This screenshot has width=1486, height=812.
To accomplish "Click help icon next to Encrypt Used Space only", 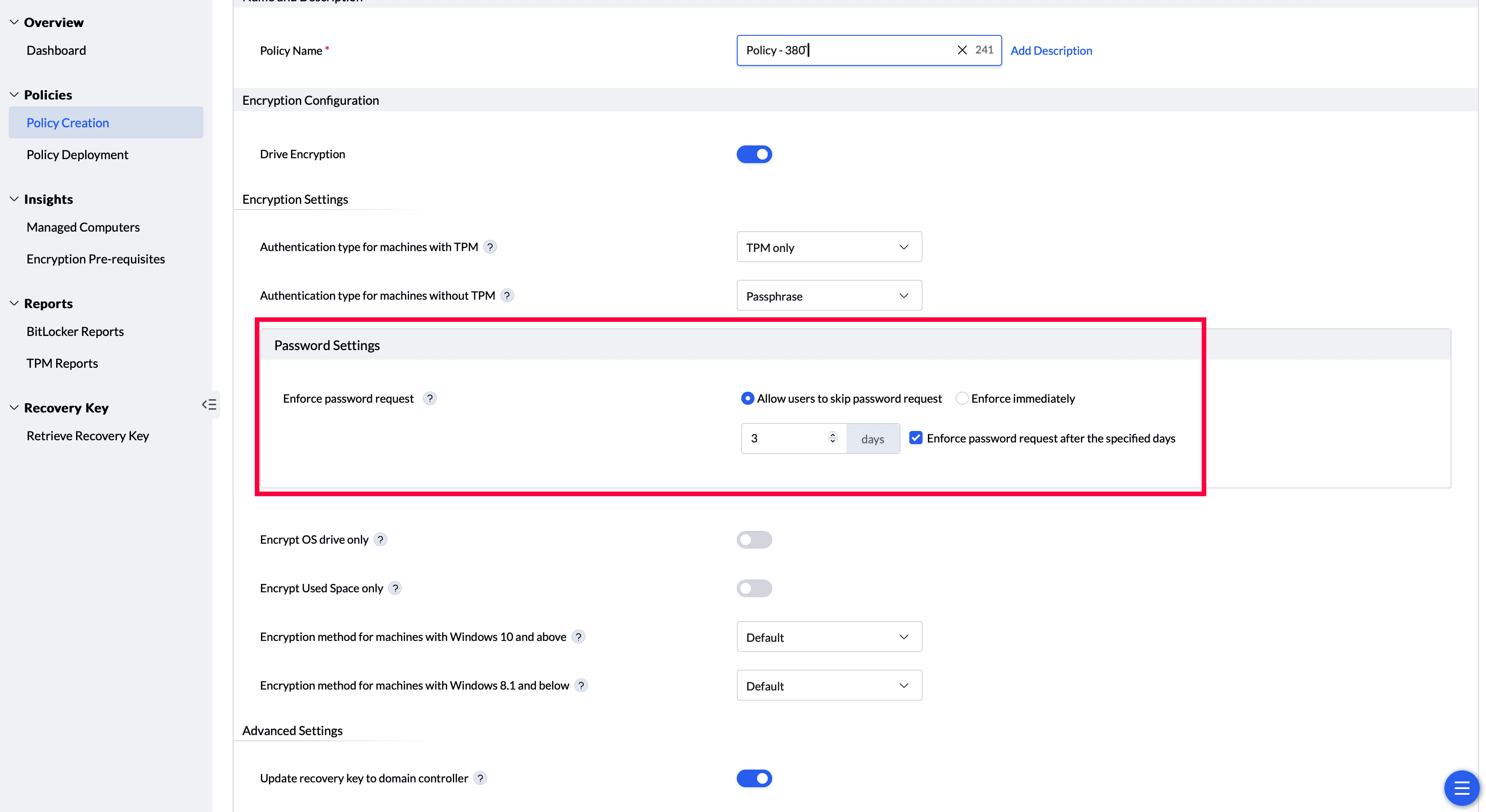I will (x=394, y=588).
